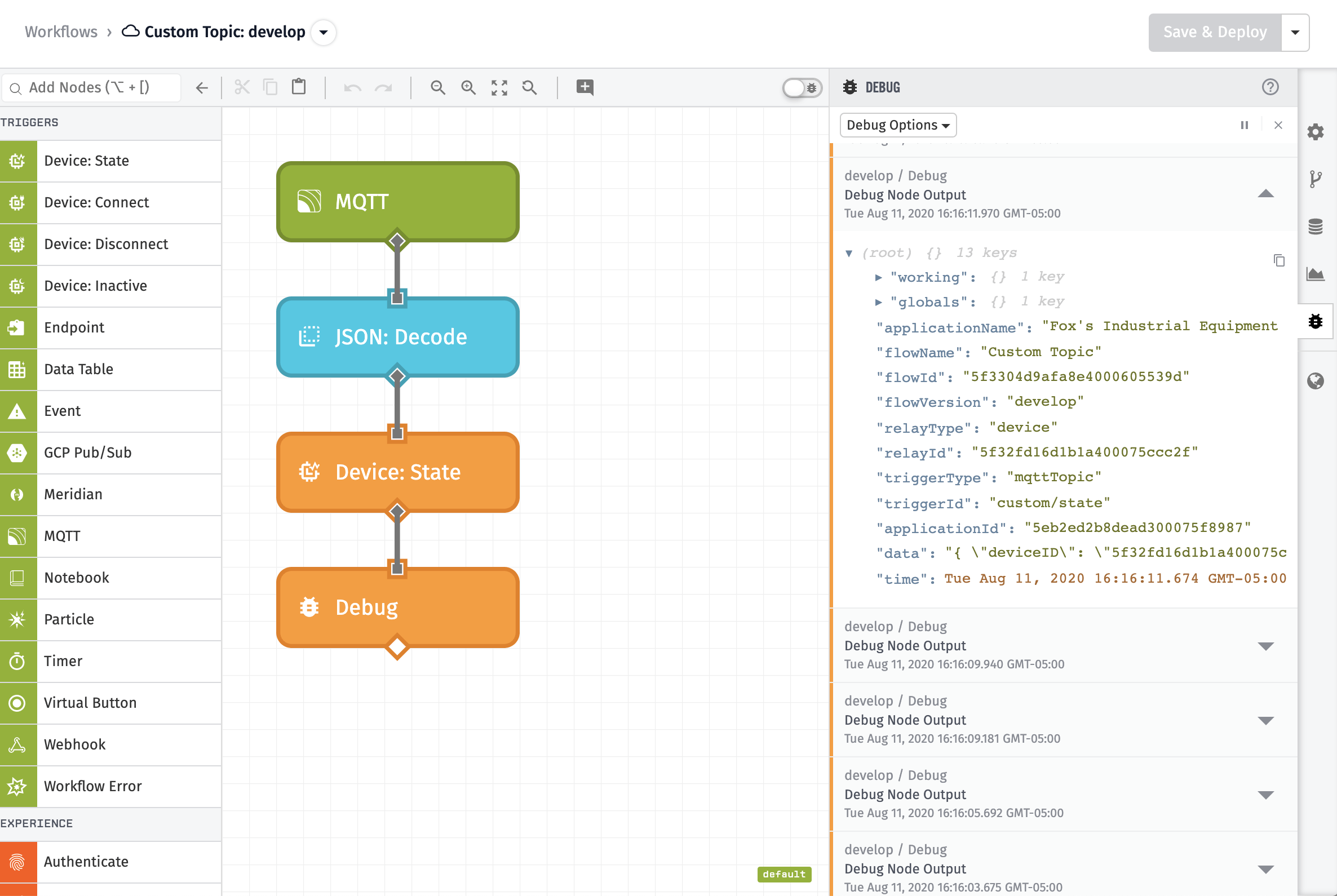Expand the "working" key in payload
Screen dimensions: 1337x896
(x=879, y=278)
